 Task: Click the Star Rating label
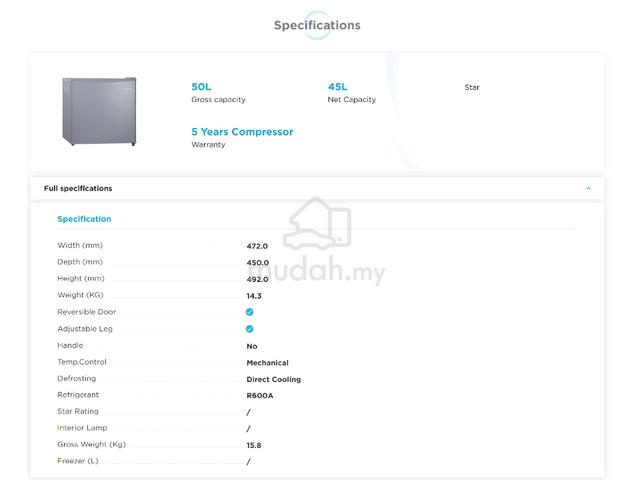click(x=78, y=412)
